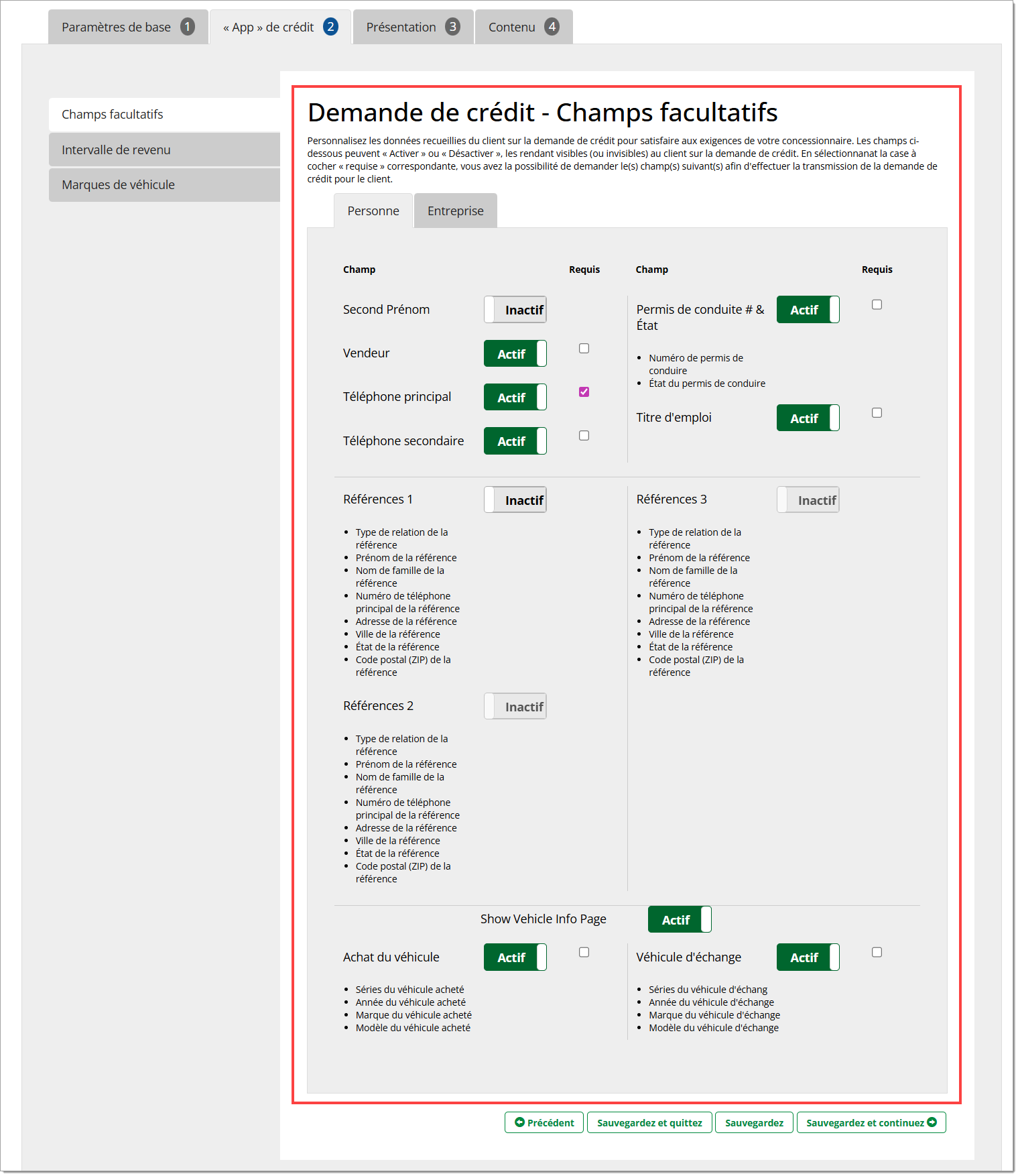Enable the Références 1 toggle
This screenshot has width=1018, height=1176.
click(x=515, y=500)
